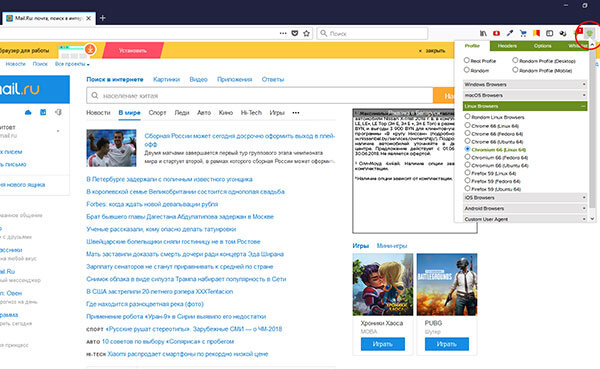Open the blue shopping cart extension
This screenshot has height=369, width=600.
523,33
